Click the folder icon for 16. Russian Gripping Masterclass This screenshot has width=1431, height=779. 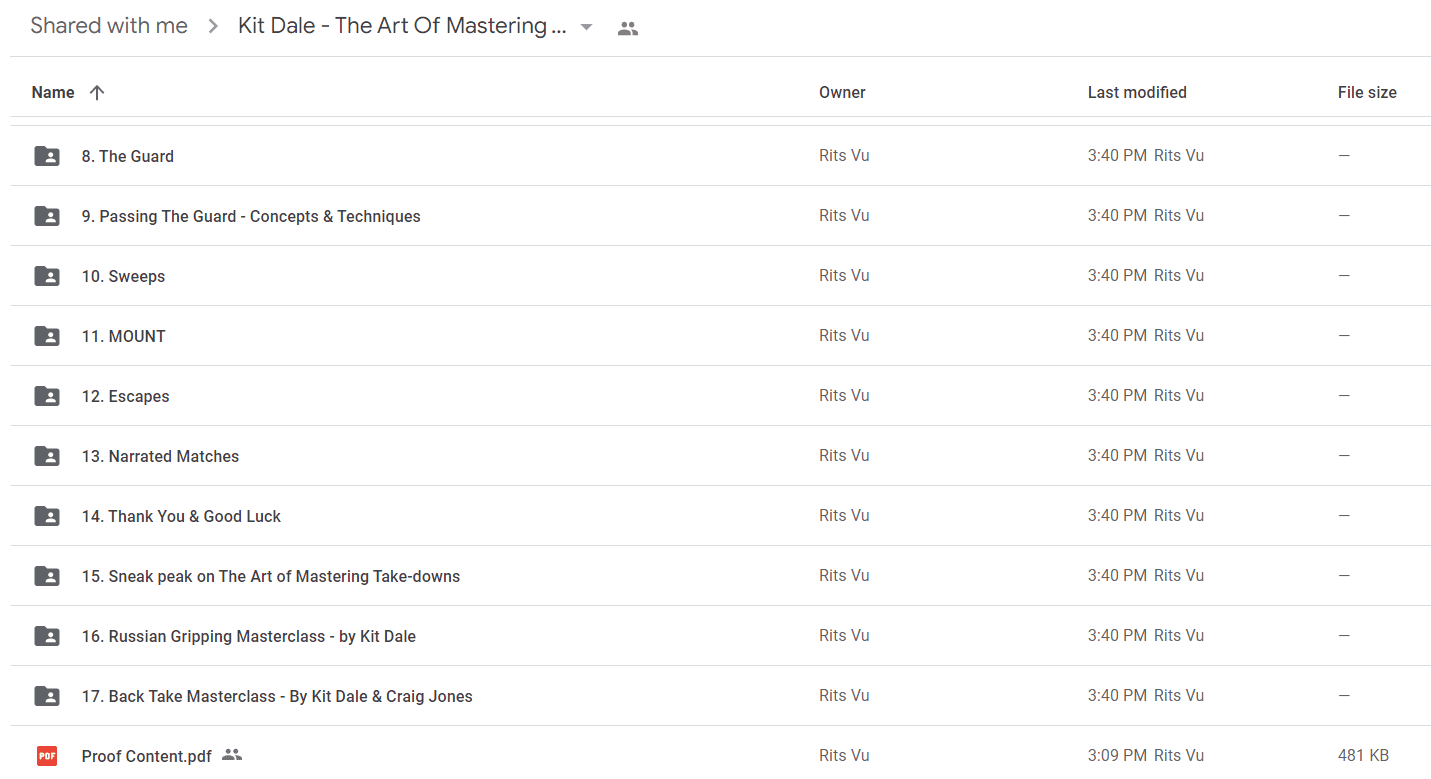[x=47, y=636]
